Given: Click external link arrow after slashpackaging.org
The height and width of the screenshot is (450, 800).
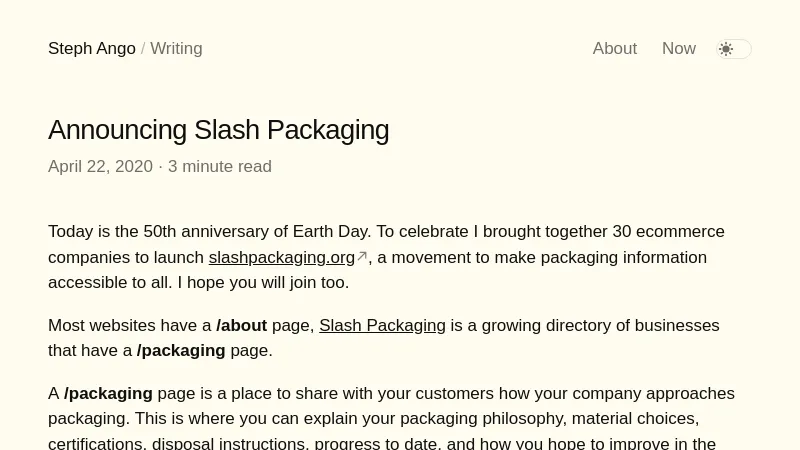Looking at the screenshot, I should click(362, 257).
